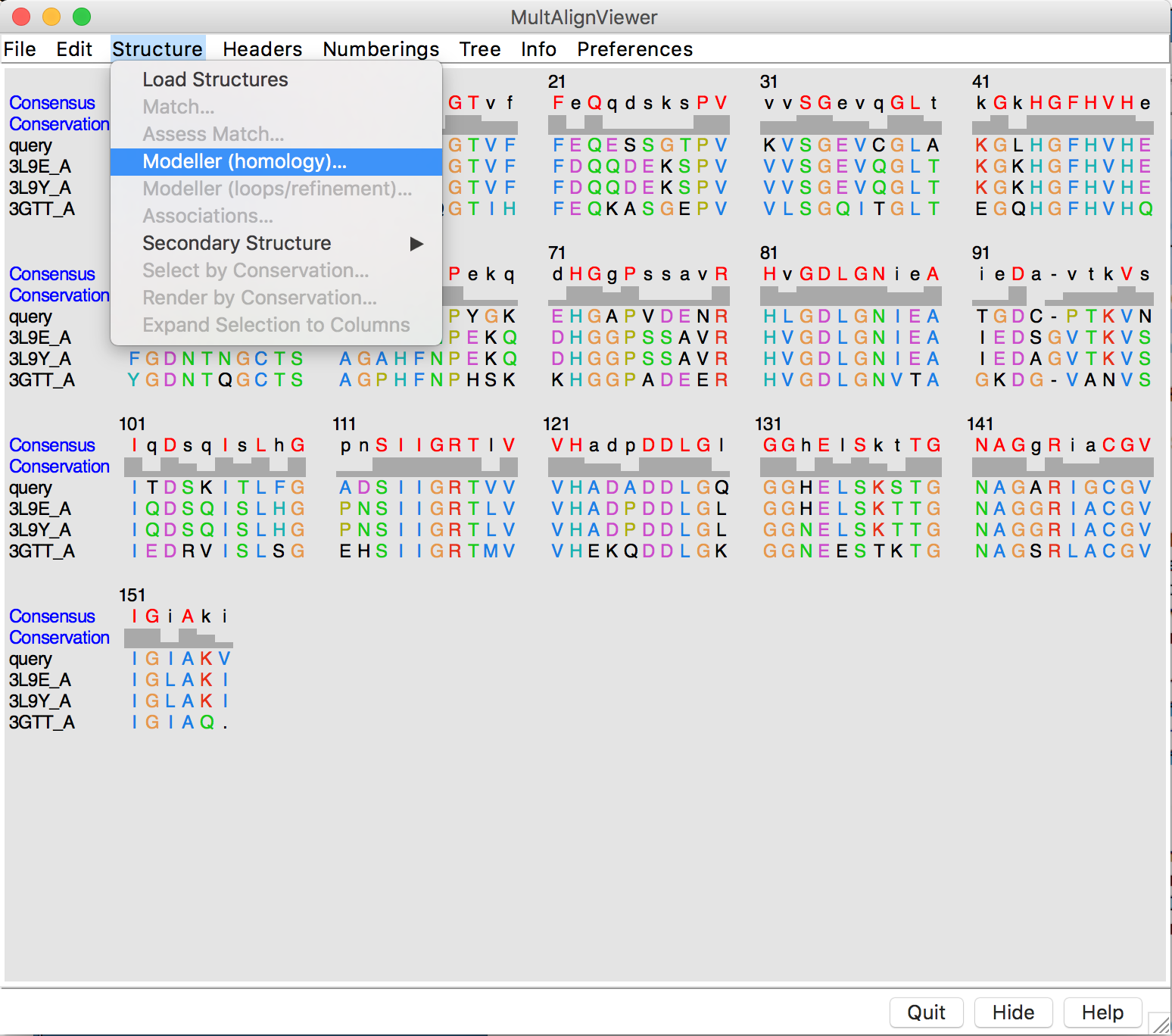This screenshot has width=1172, height=1036.
Task: Click the first Consensus header label
Action: [x=52, y=103]
